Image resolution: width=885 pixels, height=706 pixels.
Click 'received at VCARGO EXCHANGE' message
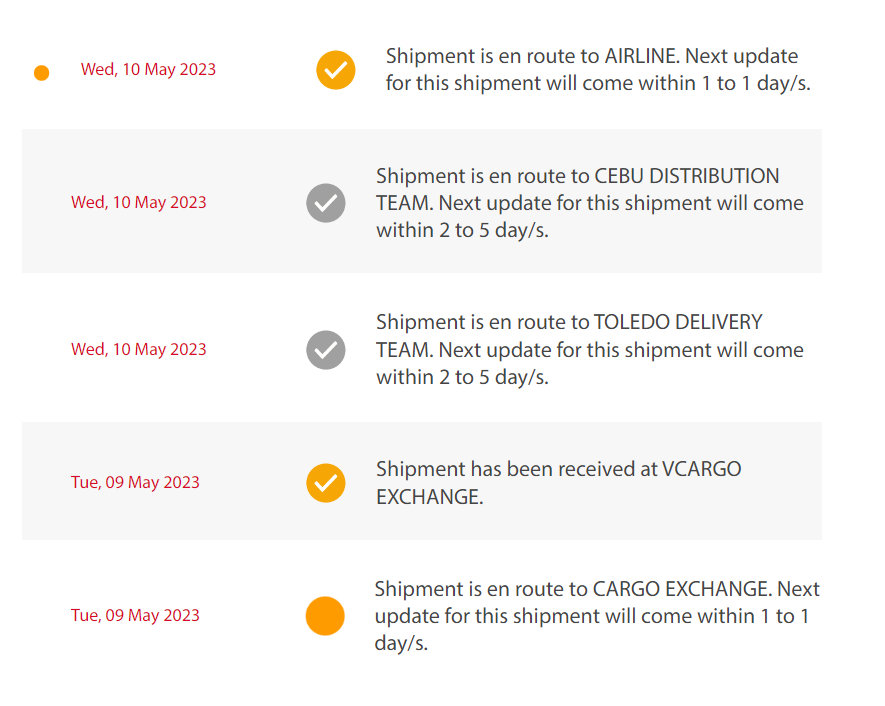pos(559,483)
